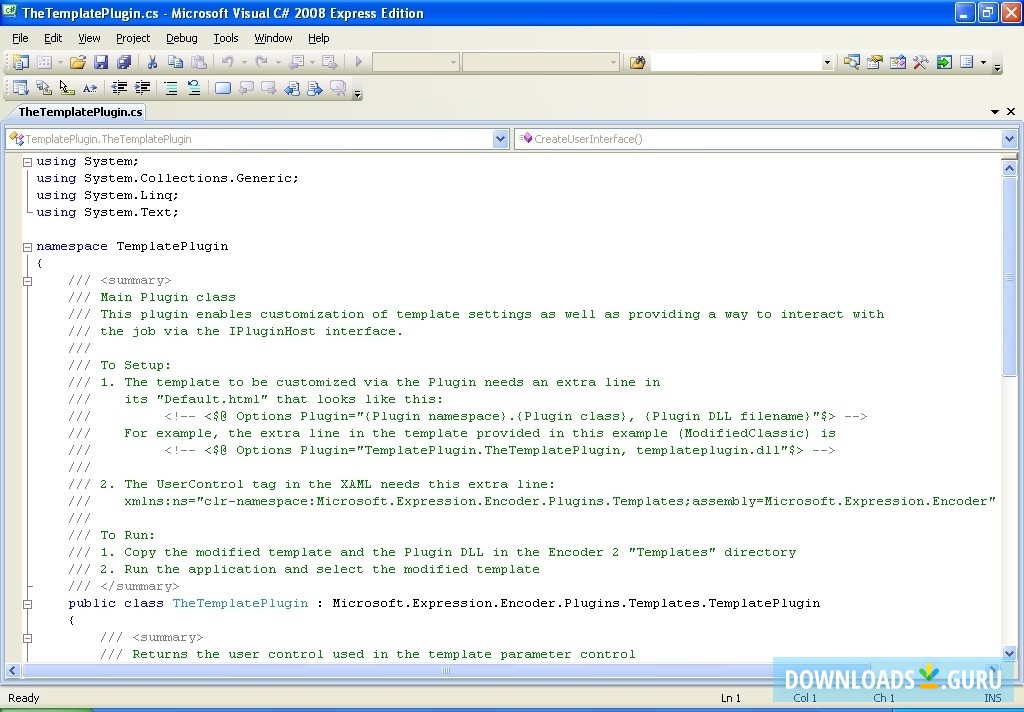Screen dimensions: 1024x712
Task: Save all open documents
Action: coord(123,62)
